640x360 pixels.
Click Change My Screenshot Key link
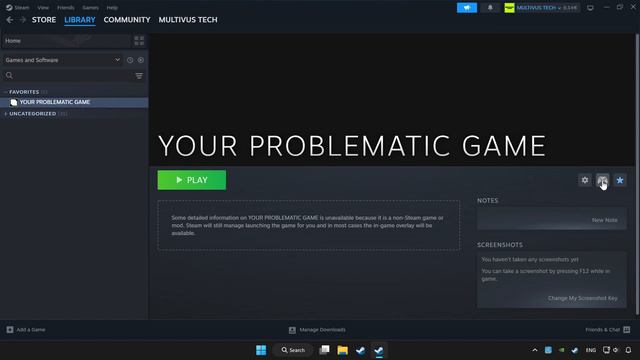tap(582, 298)
